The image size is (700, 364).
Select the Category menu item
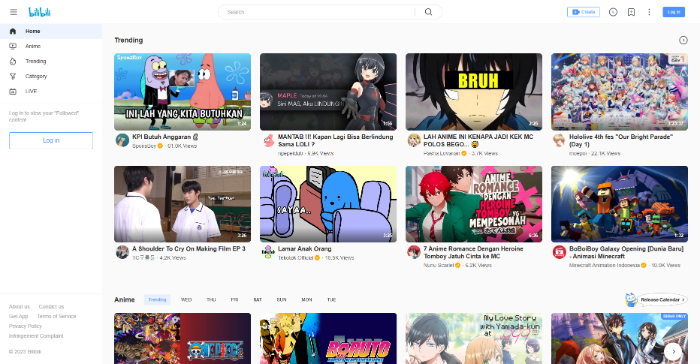click(51, 76)
